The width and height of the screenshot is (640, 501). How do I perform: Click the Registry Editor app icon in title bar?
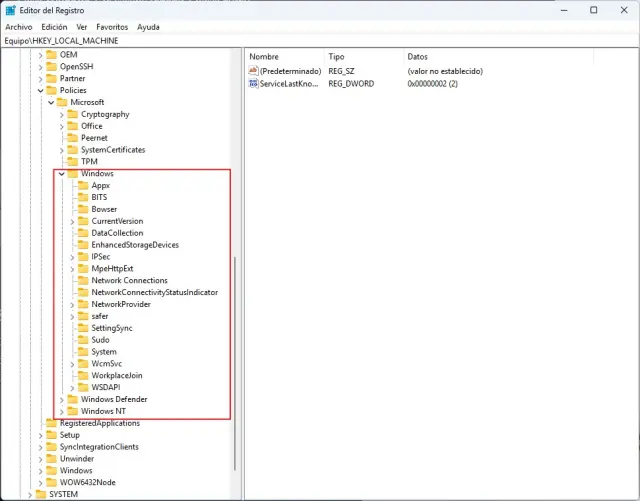point(10,9)
